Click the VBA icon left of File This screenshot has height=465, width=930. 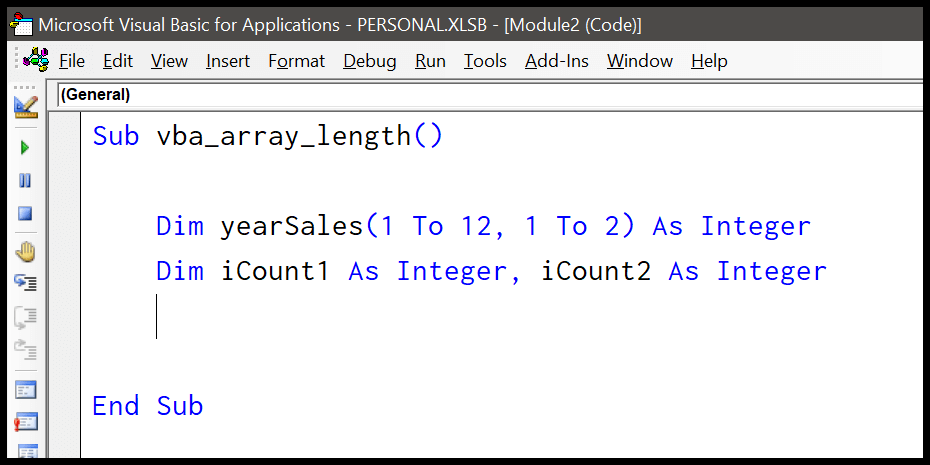[36, 60]
